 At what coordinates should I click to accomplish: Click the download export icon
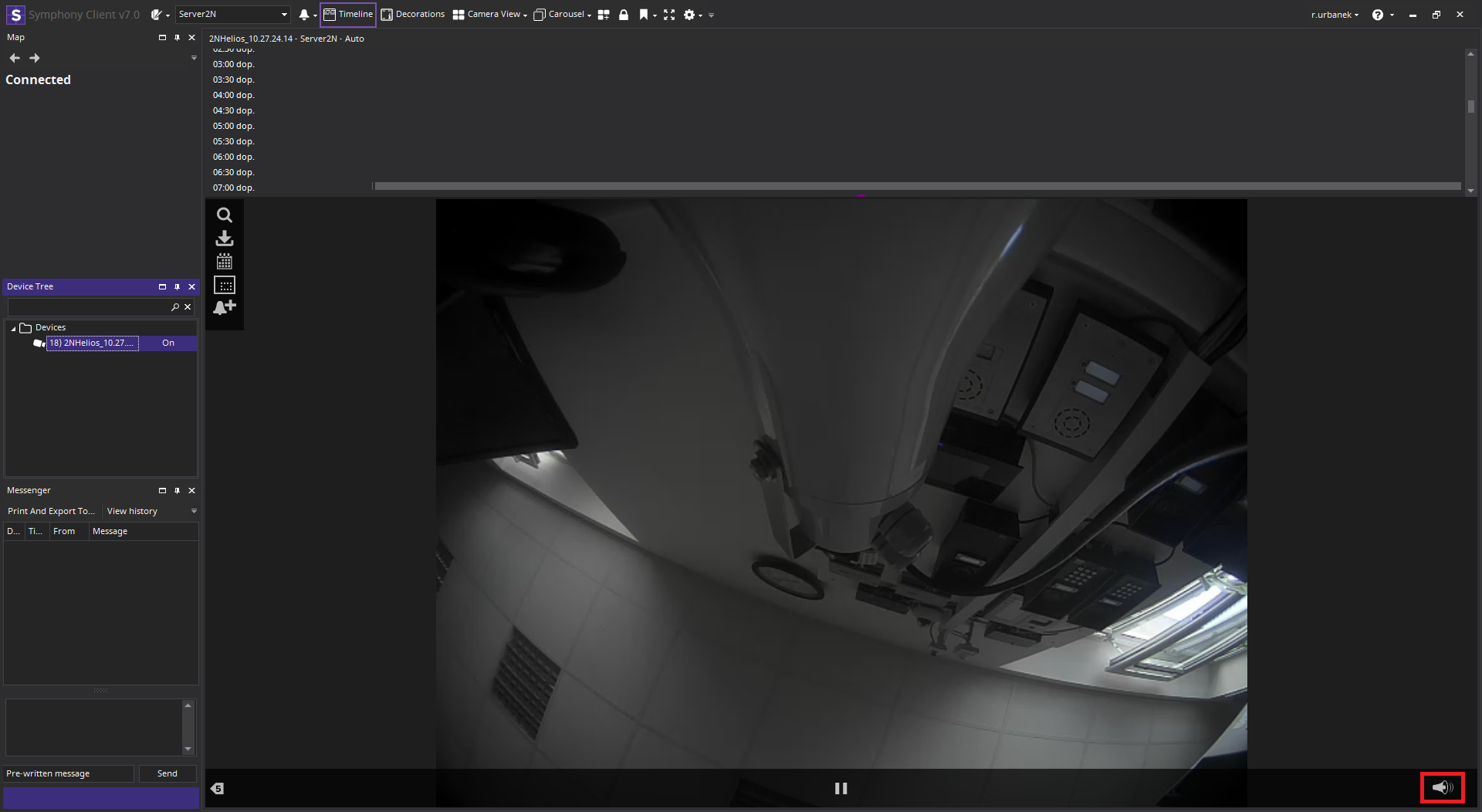224,239
